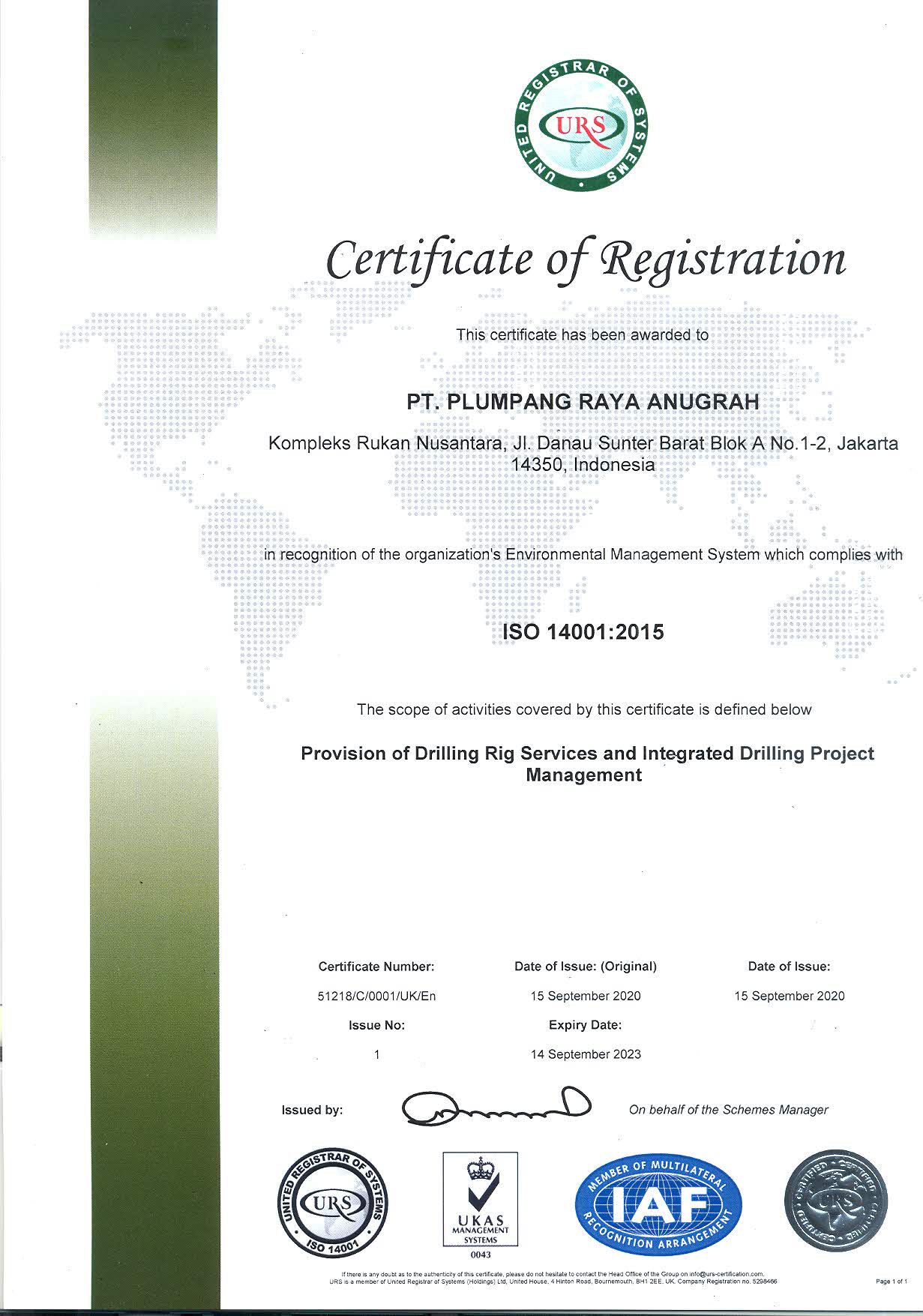Click the 'Issued by:' label

(x=312, y=1110)
